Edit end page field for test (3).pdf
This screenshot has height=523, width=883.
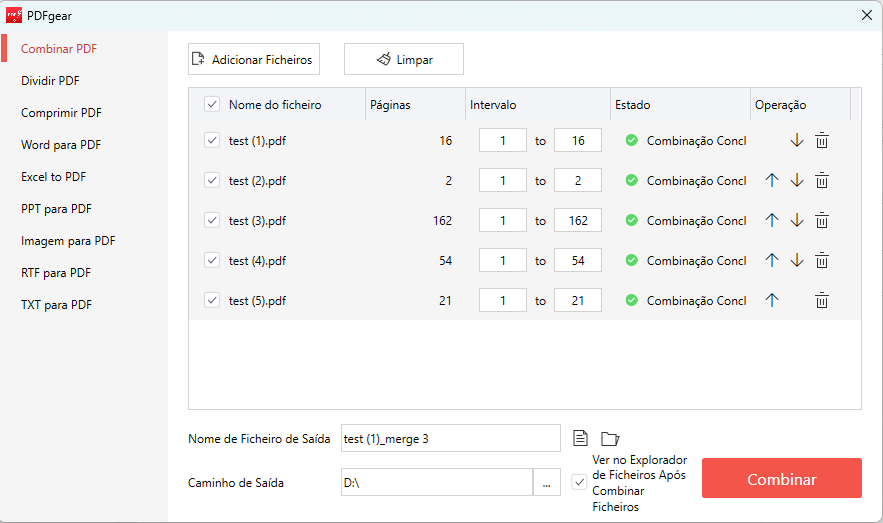[578, 221]
